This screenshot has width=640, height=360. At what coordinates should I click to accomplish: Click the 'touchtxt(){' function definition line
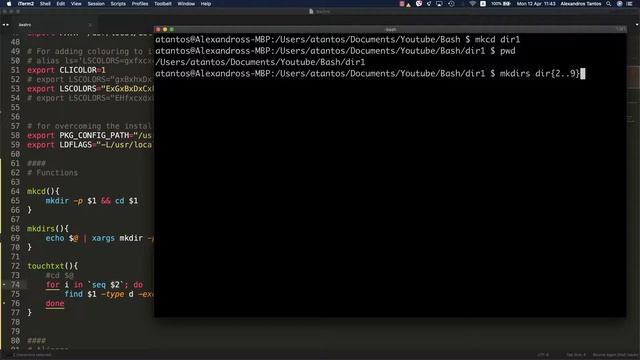click(53, 266)
